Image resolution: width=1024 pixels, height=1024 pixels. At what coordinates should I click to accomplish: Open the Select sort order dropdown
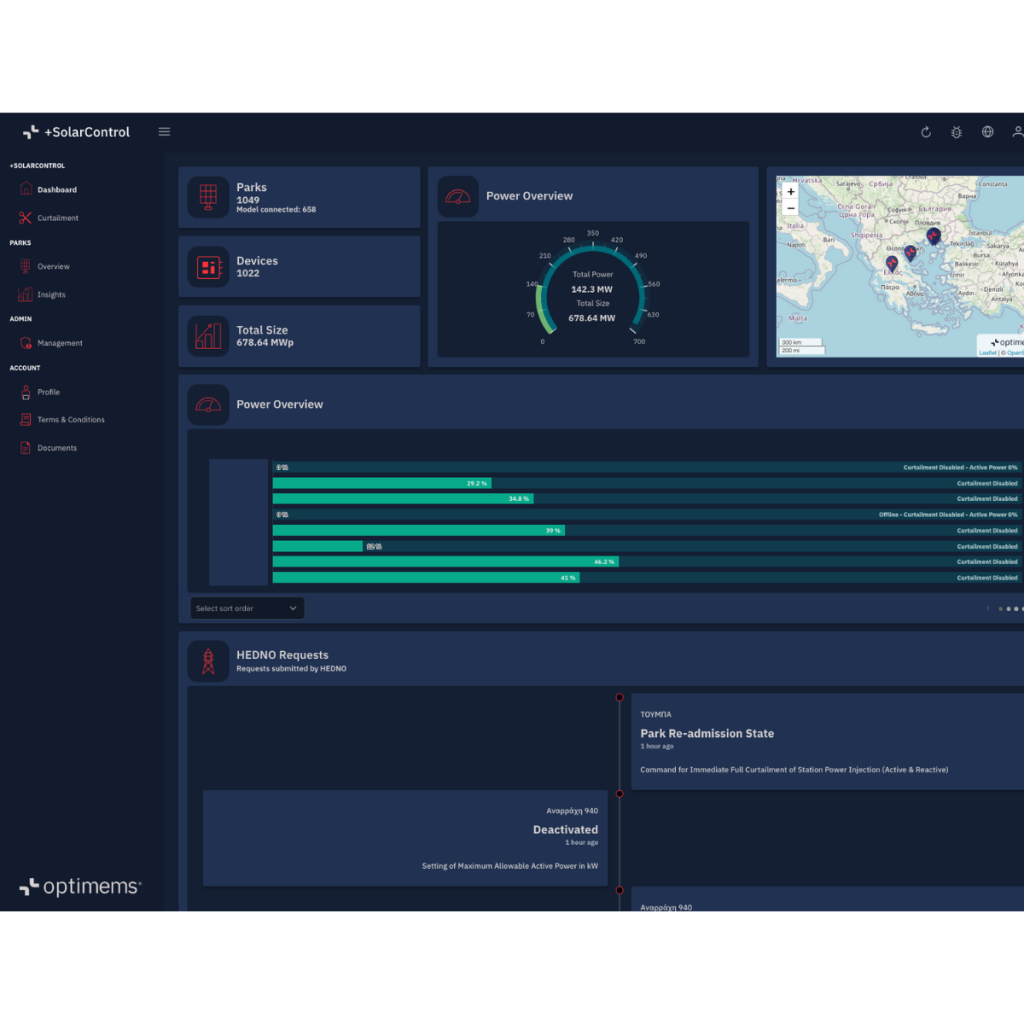(x=247, y=608)
